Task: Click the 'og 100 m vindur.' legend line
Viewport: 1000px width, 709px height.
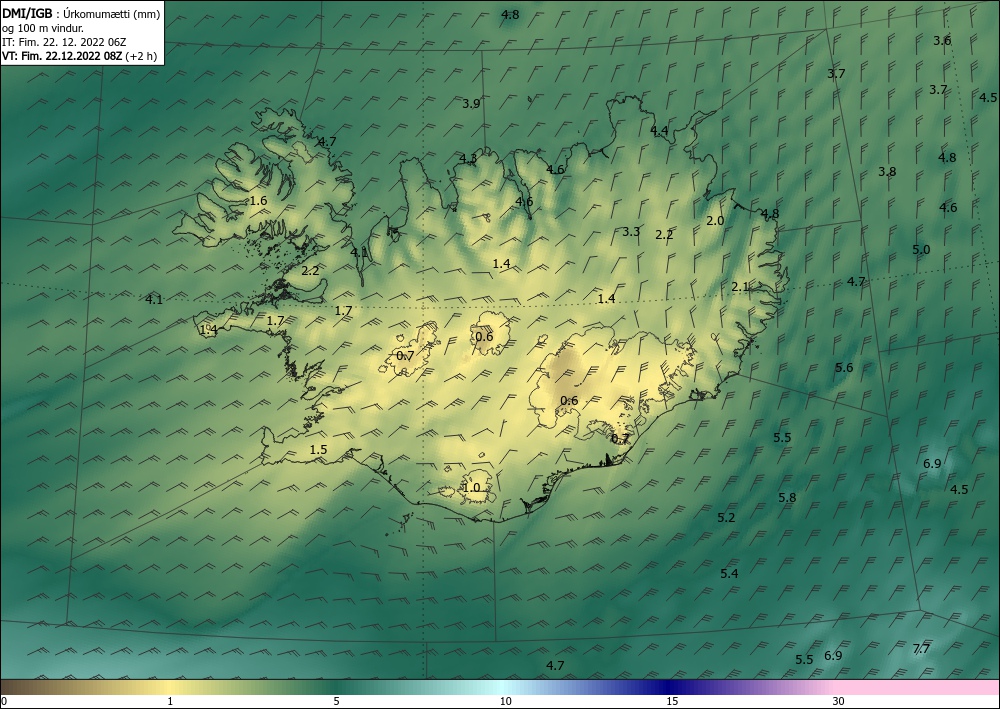Action: [43, 28]
